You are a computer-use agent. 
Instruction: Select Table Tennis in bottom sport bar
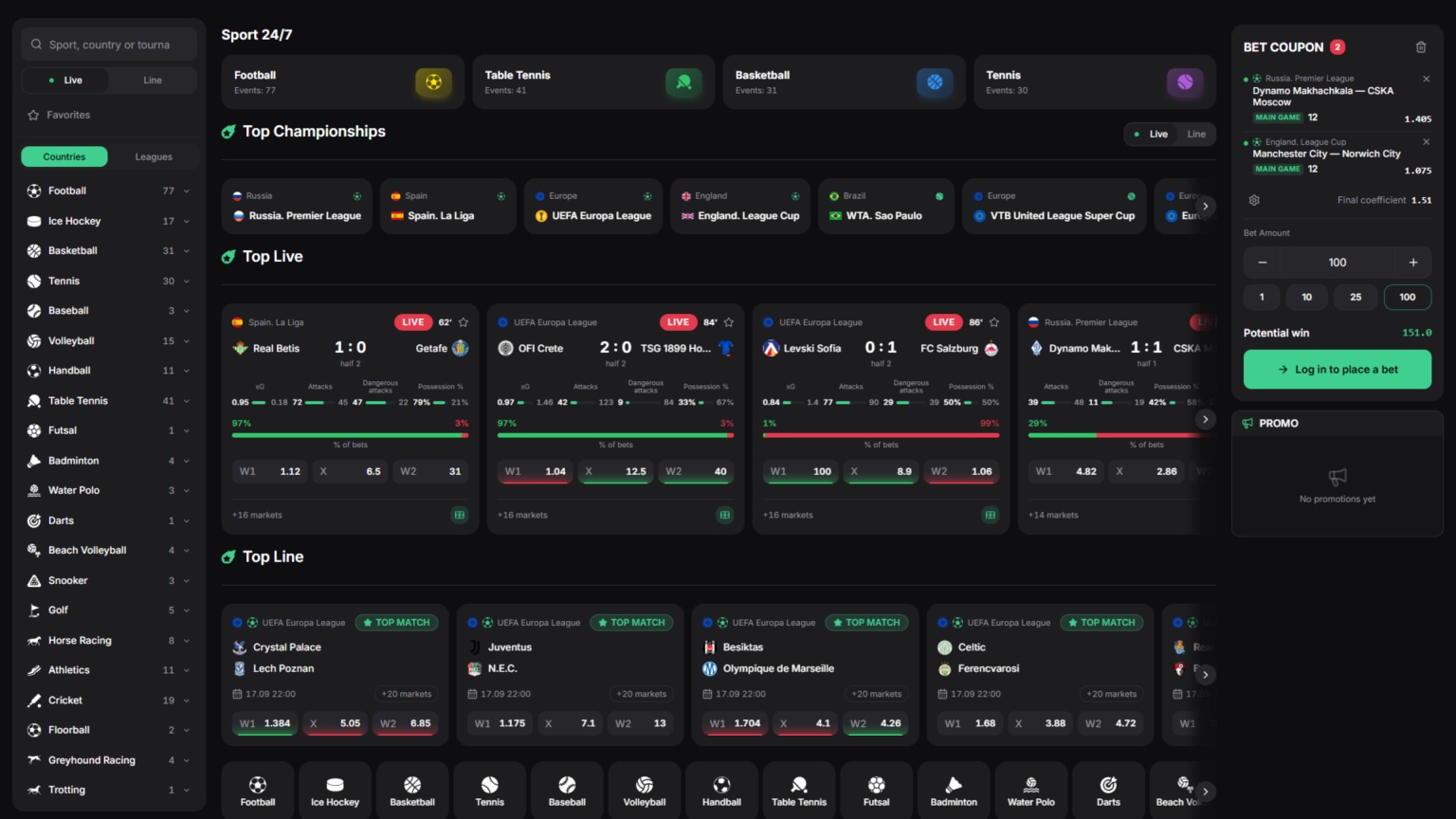tap(799, 791)
